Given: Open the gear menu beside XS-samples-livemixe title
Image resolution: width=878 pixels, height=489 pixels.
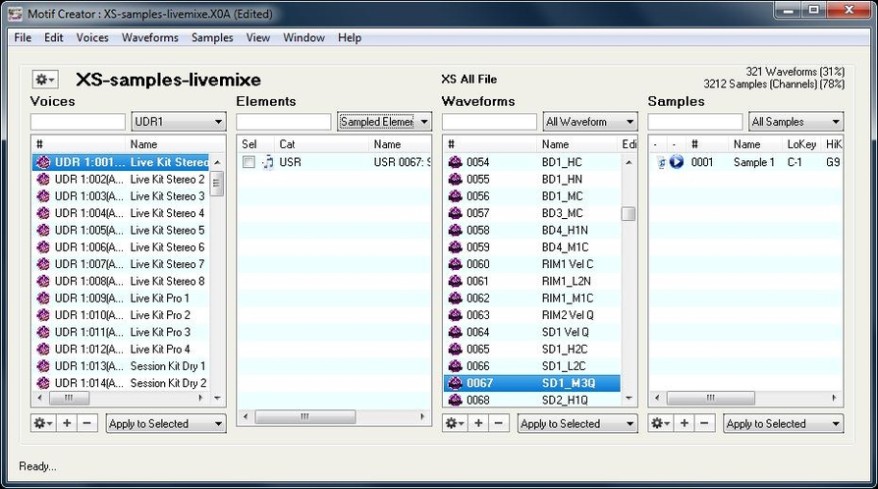Looking at the screenshot, I should tap(45, 80).
